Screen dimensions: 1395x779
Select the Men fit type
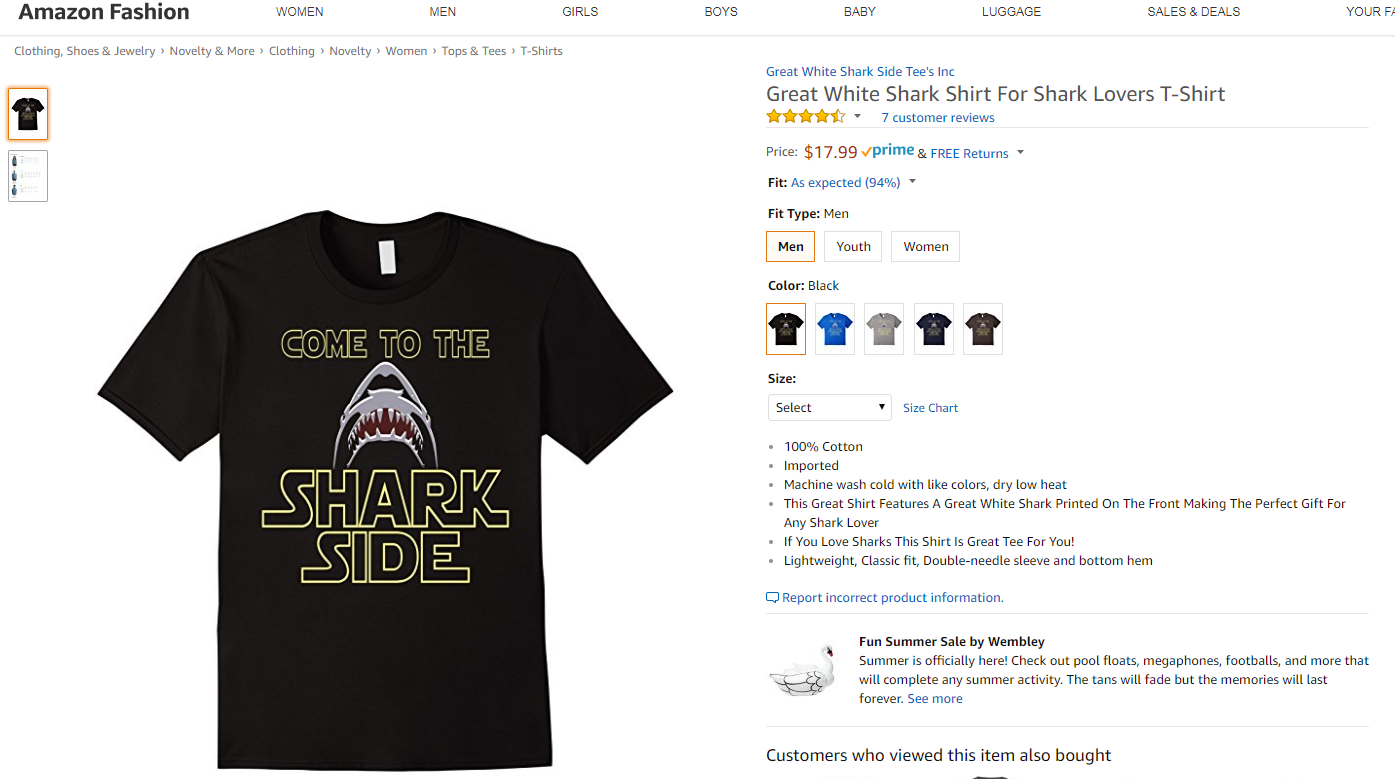[790, 246]
